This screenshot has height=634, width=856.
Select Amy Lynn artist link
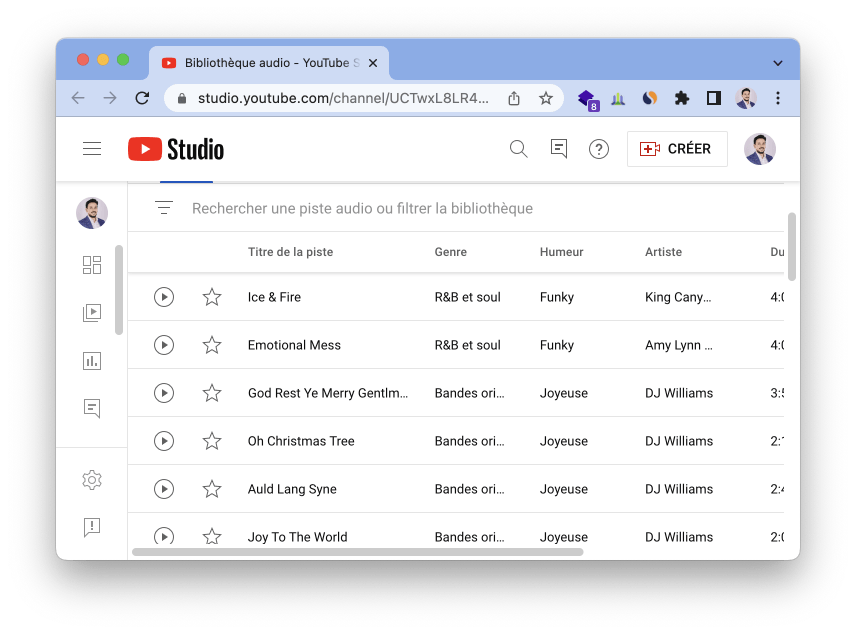[x=679, y=345]
